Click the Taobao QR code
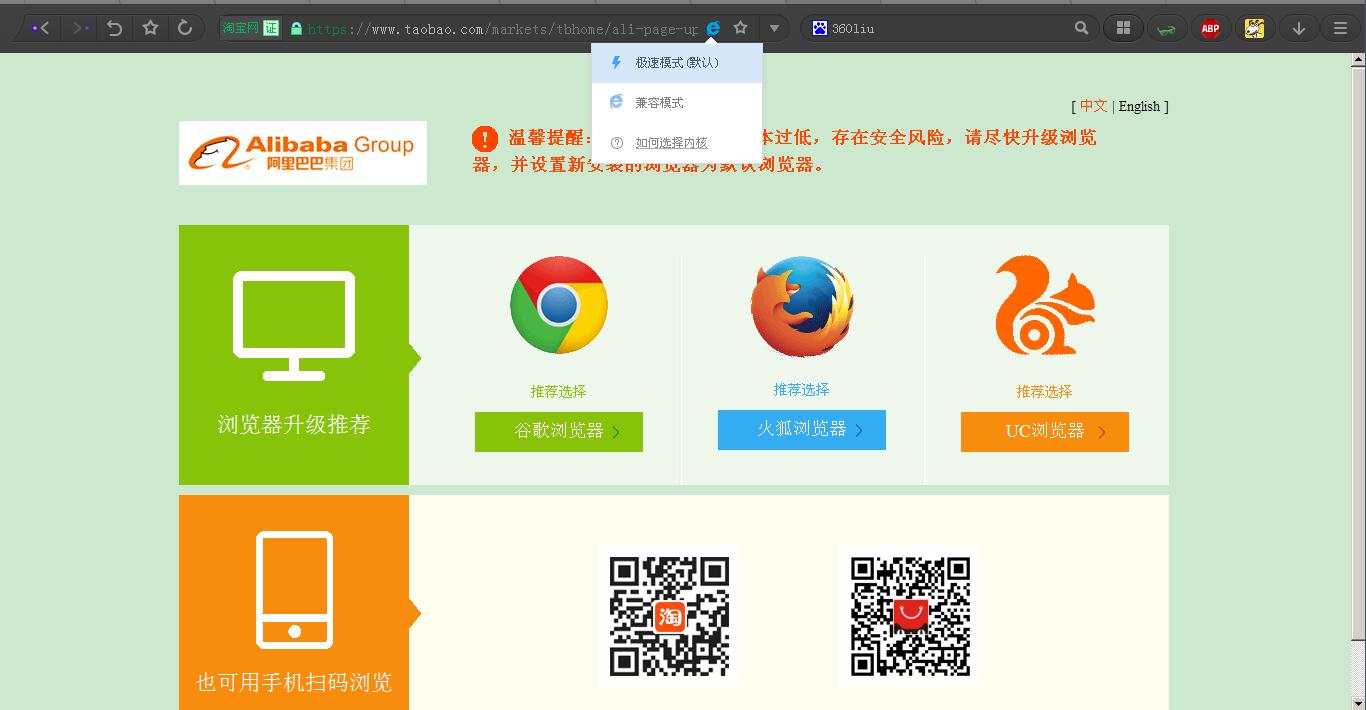Image resolution: width=1366 pixels, height=710 pixels. (670, 616)
